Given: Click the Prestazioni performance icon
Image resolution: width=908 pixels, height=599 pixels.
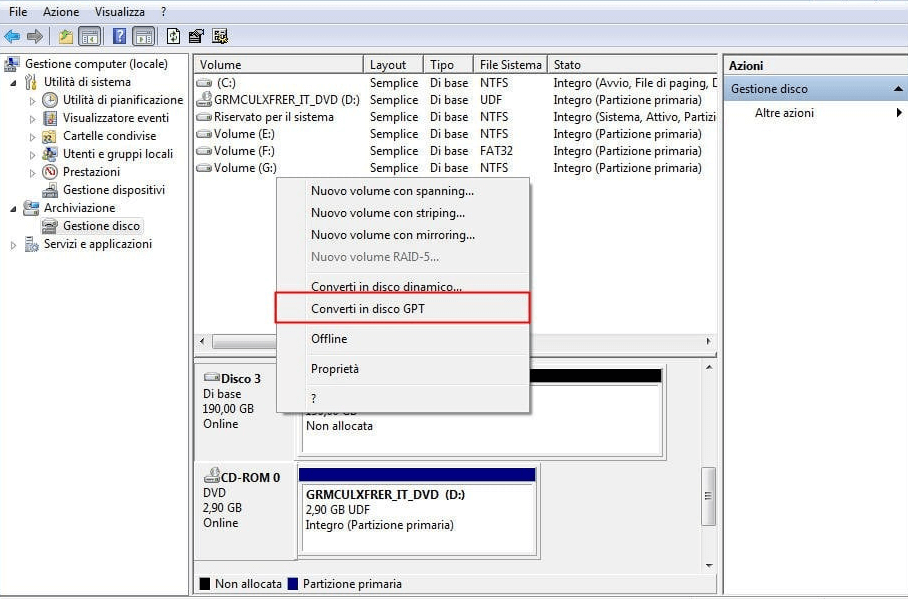Looking at the screenshot, I should [50, 171].
